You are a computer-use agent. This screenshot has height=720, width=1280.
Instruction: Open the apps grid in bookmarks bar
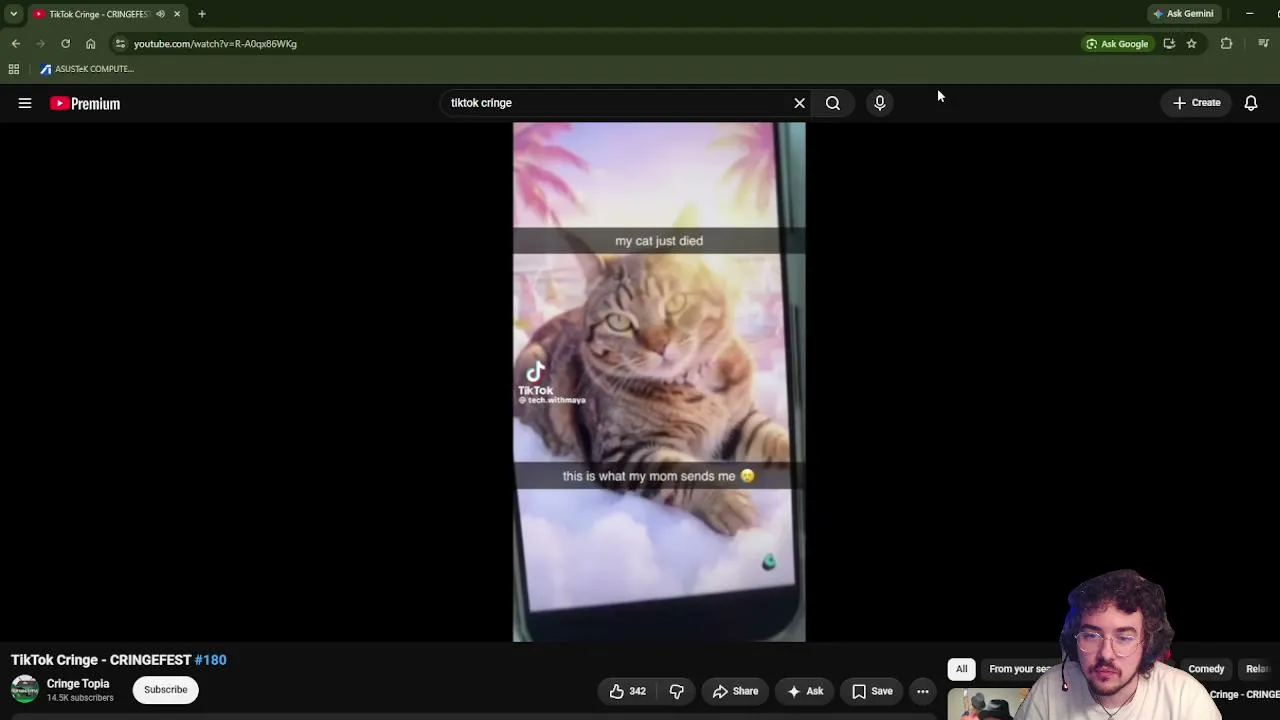[14, 69]
